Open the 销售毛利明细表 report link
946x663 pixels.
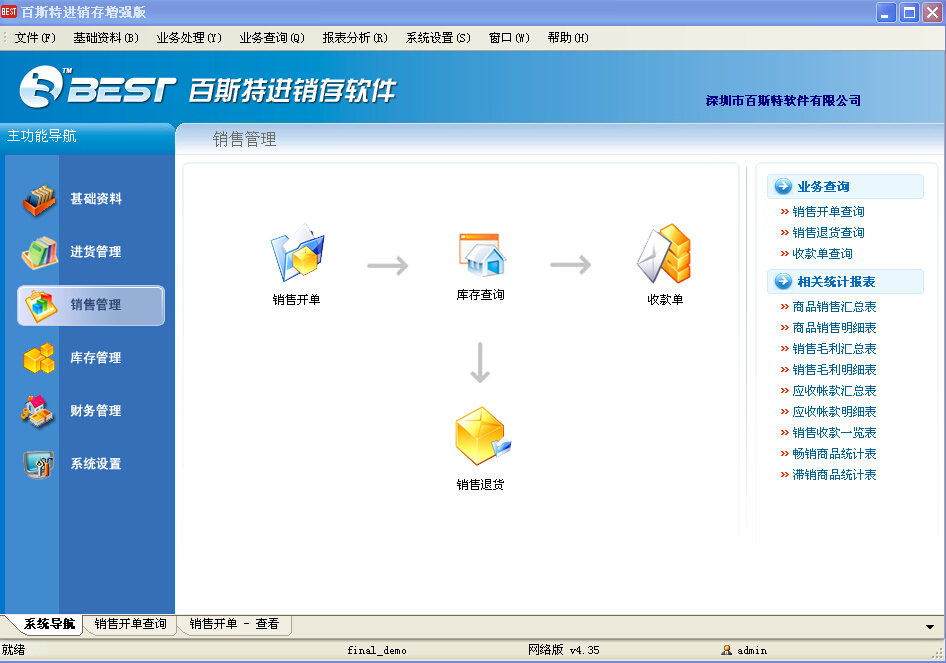[834, 370]
